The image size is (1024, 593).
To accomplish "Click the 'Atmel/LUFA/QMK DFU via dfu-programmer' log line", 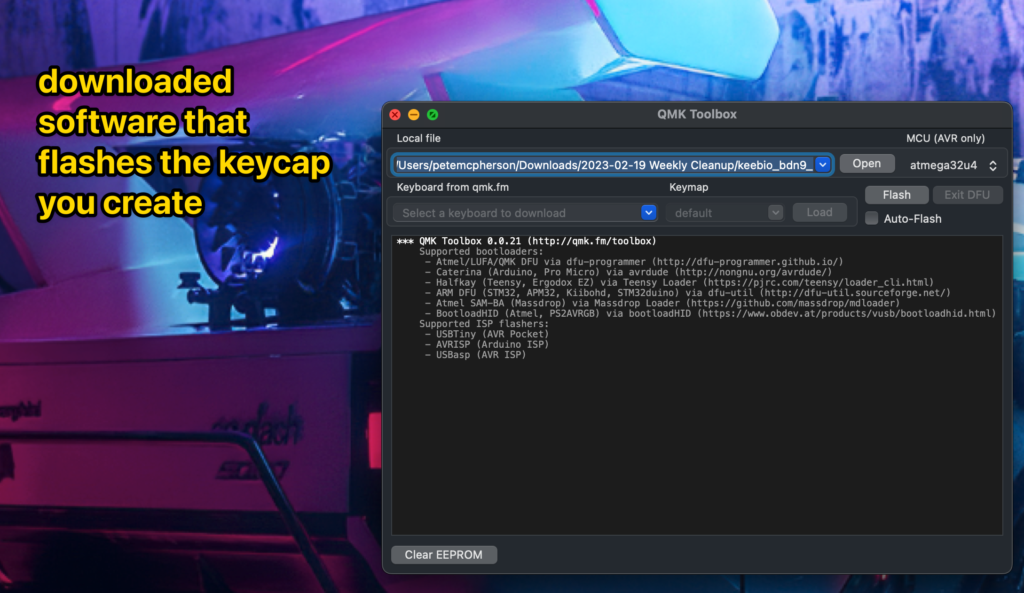I will click(633, 262).
